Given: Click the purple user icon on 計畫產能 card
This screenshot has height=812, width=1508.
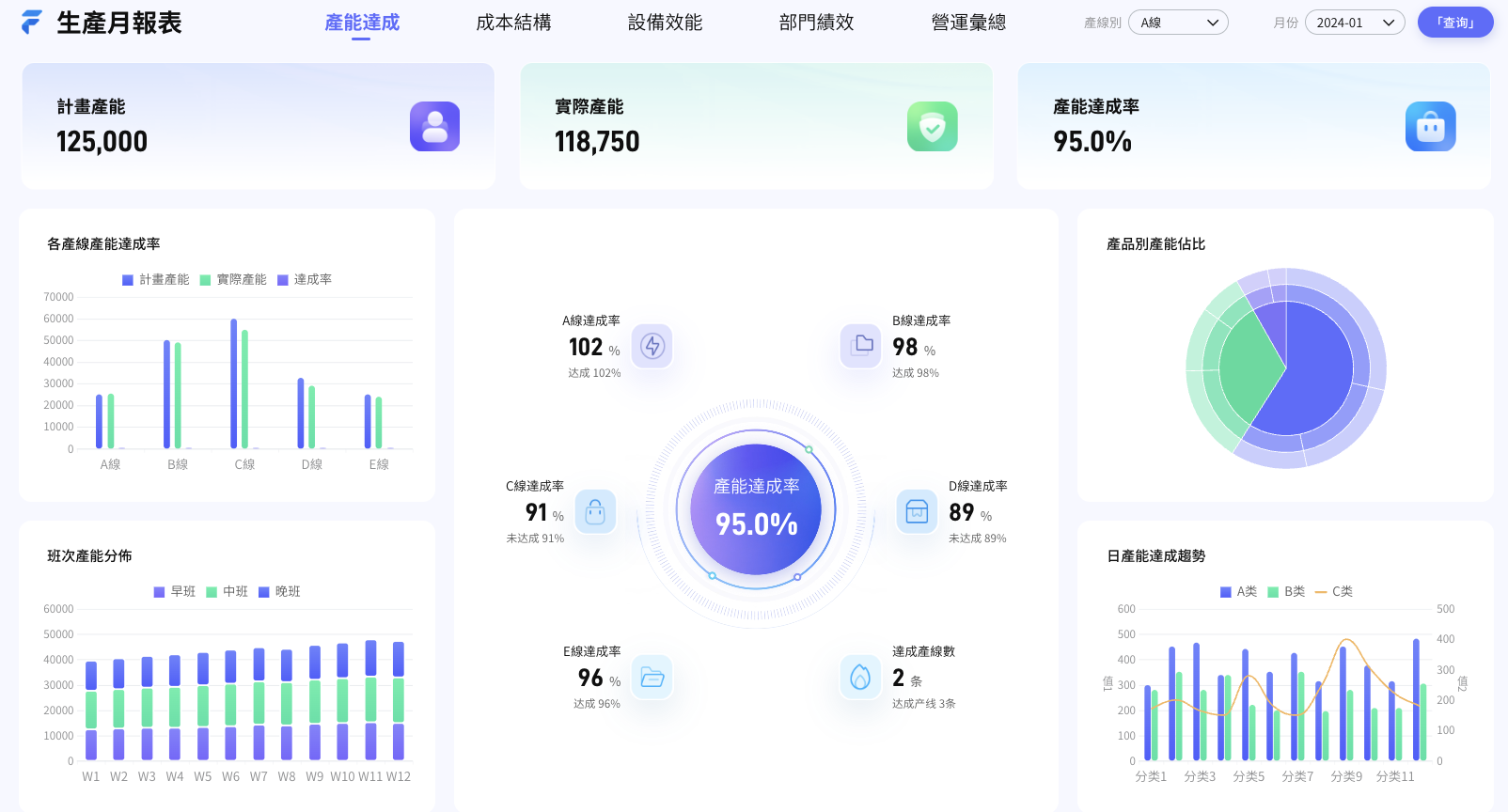Looking at the screenshot, I should pyautogui.click(x=434, y=127).
